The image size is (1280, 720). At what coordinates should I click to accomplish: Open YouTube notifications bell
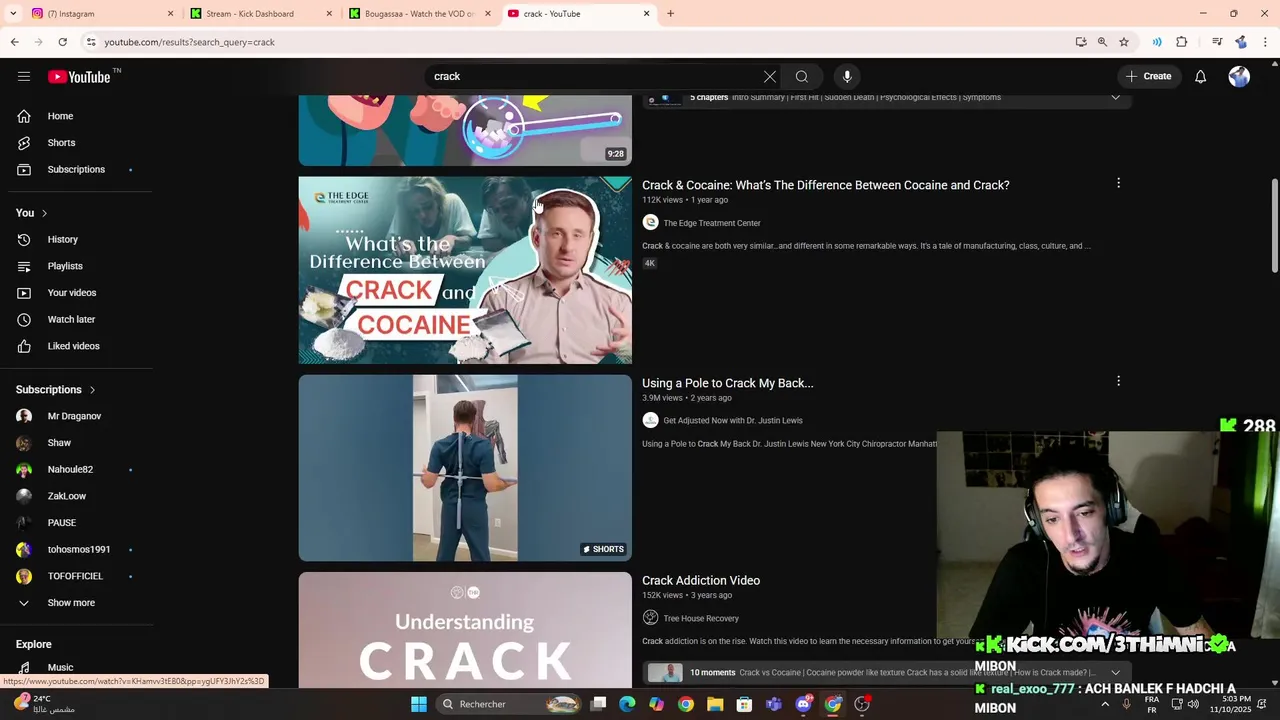pos(1201,76)
